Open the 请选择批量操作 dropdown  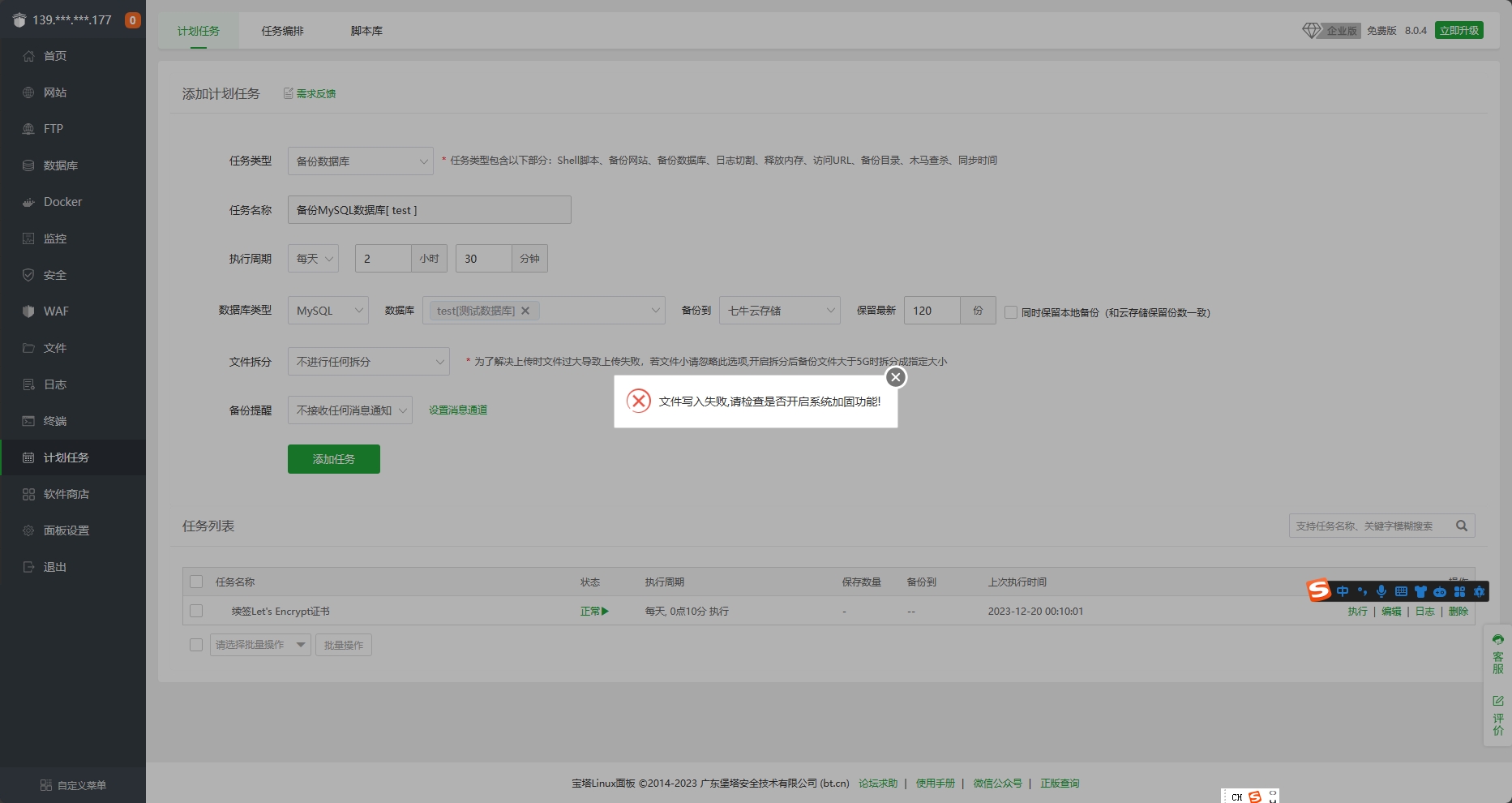(260, 645)
